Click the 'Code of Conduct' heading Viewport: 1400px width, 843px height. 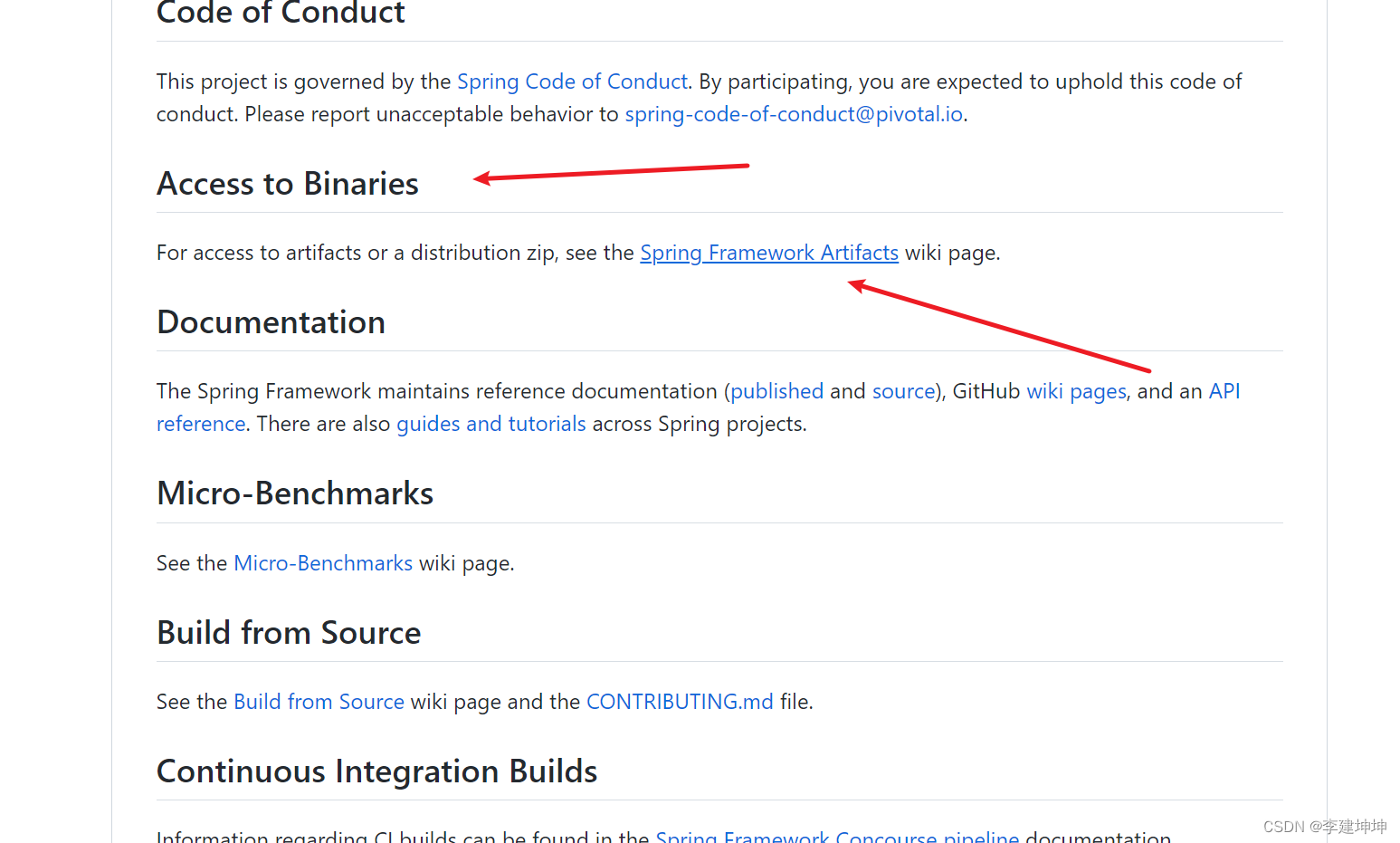click(281, 14)
